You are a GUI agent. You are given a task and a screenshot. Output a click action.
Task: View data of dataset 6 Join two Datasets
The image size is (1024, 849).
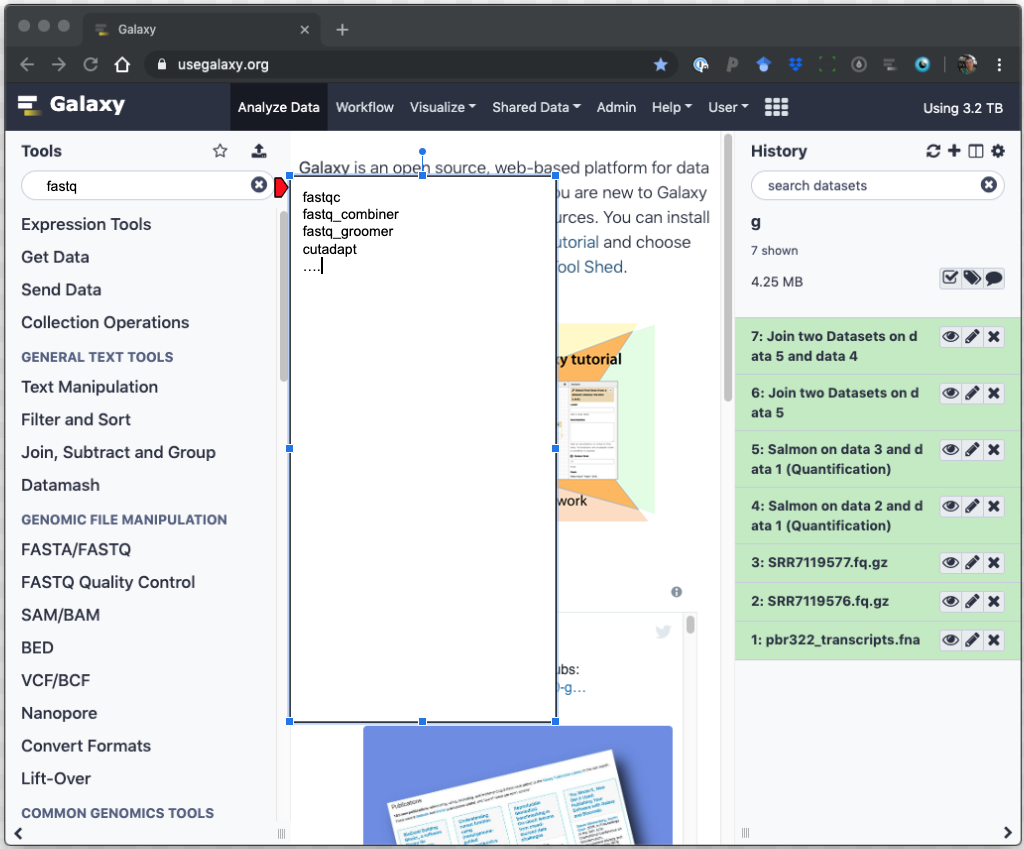point(951,392)
